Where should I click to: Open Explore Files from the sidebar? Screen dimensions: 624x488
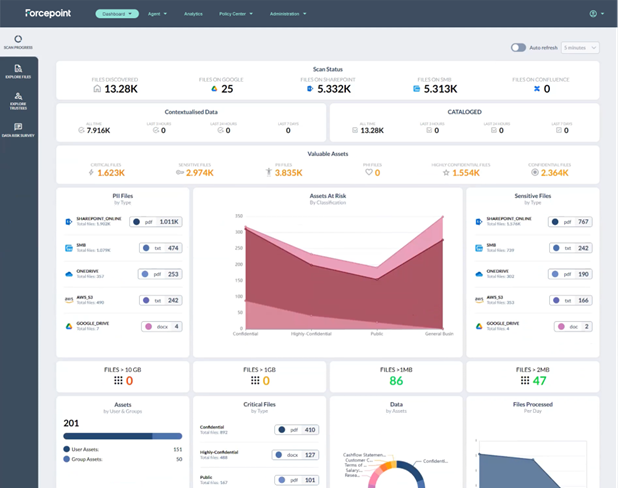coord(18,70)
